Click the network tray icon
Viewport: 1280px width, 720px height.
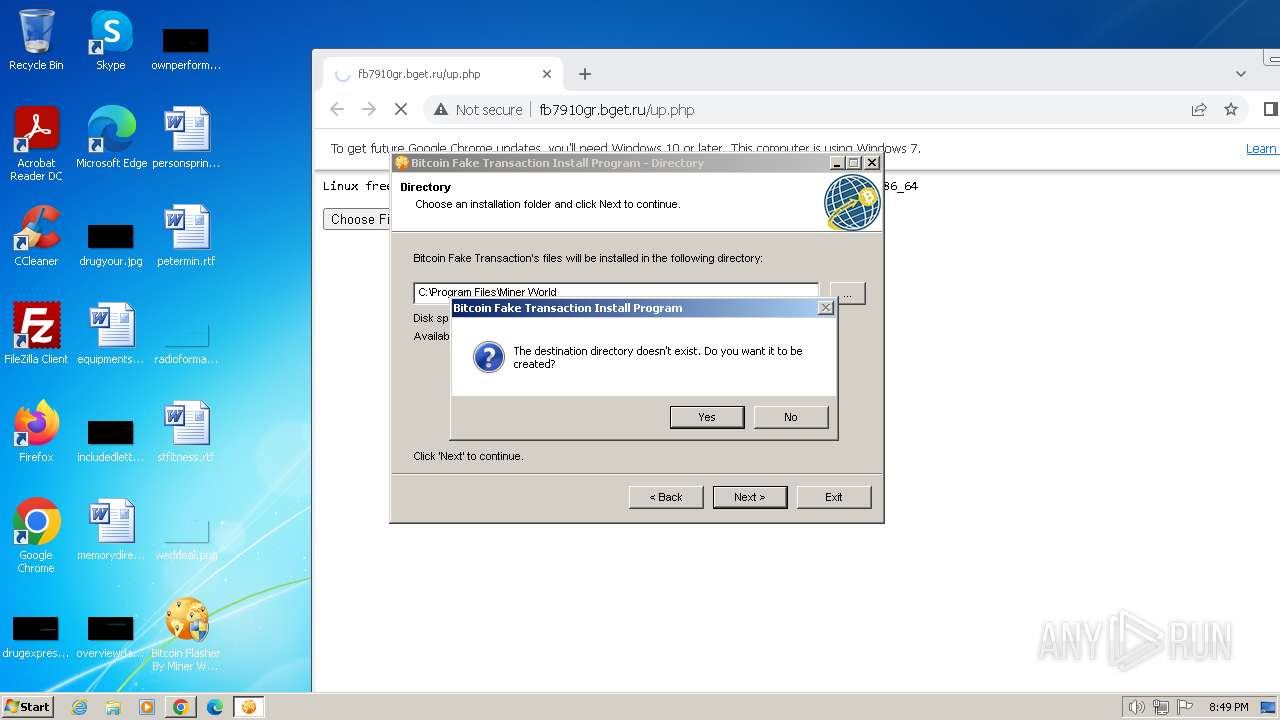[1161, 707]
